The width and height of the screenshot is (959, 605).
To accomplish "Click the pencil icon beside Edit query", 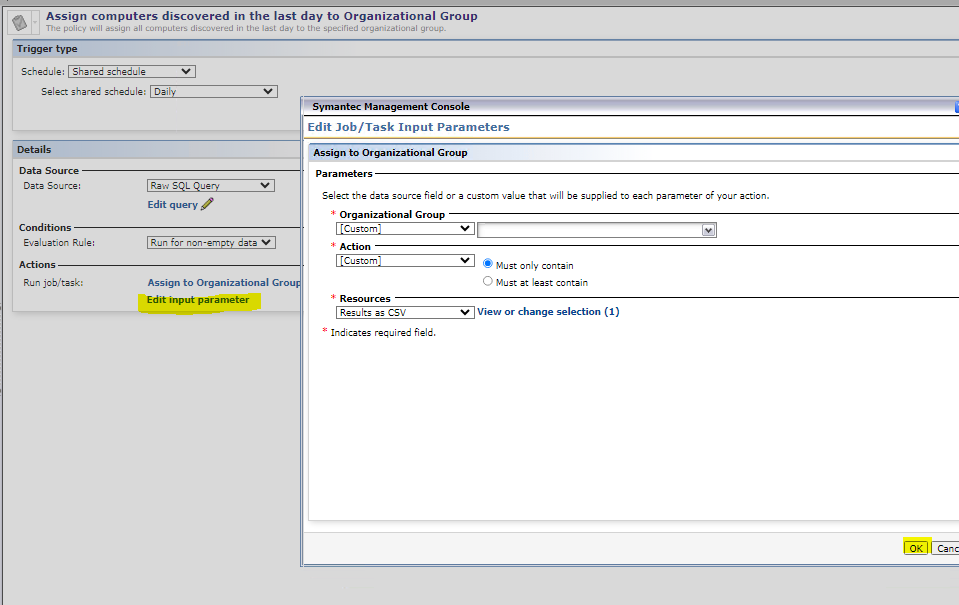I will tap(207, 205).
